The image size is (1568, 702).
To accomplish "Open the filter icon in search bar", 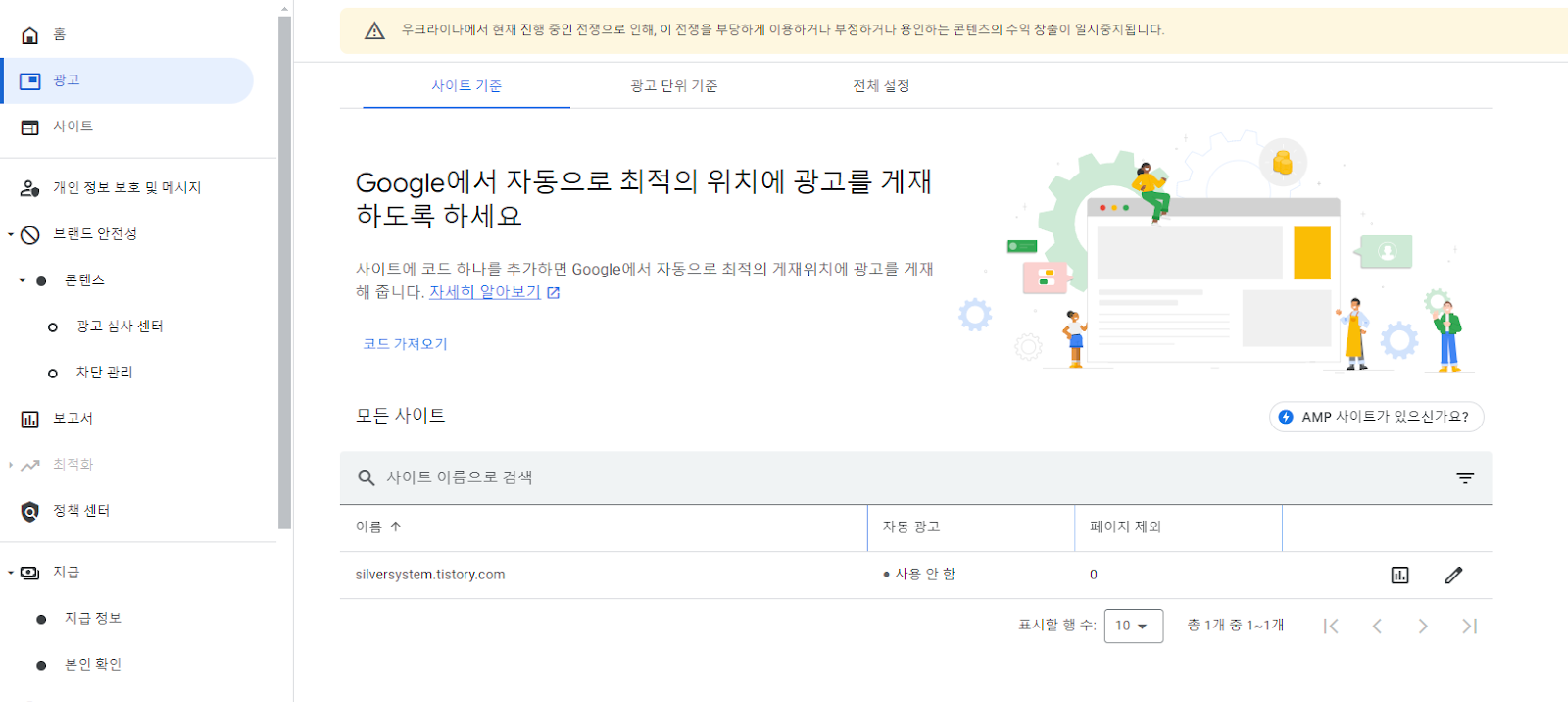I will (1465, 477).
